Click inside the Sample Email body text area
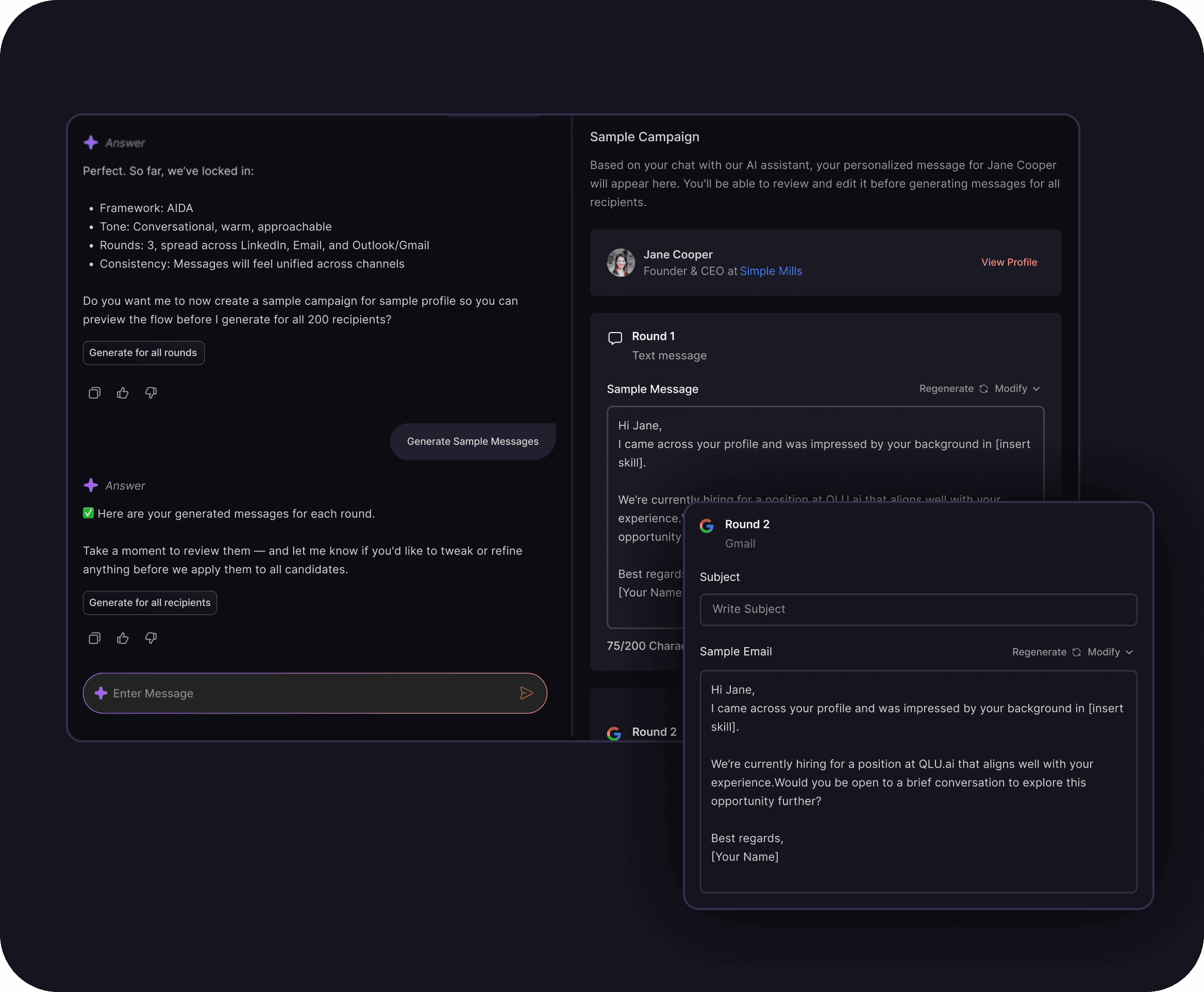 pos(918,781)
